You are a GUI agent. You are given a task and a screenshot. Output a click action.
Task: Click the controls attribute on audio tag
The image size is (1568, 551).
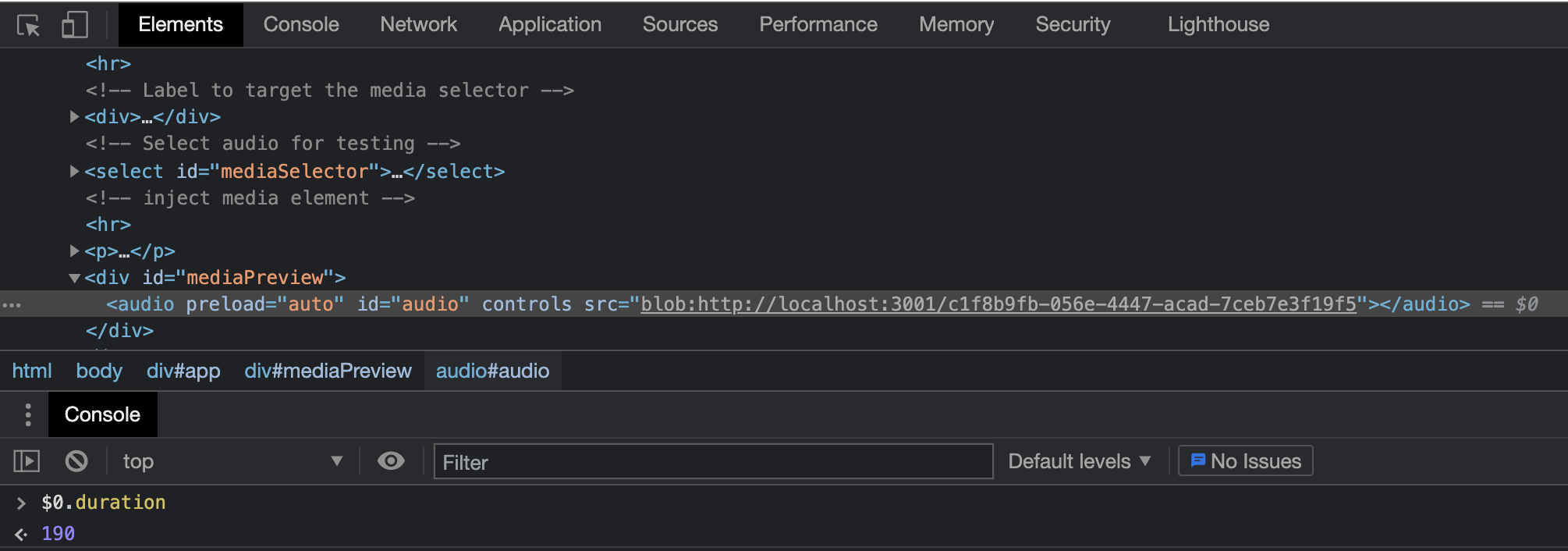[x=527, y=304]
